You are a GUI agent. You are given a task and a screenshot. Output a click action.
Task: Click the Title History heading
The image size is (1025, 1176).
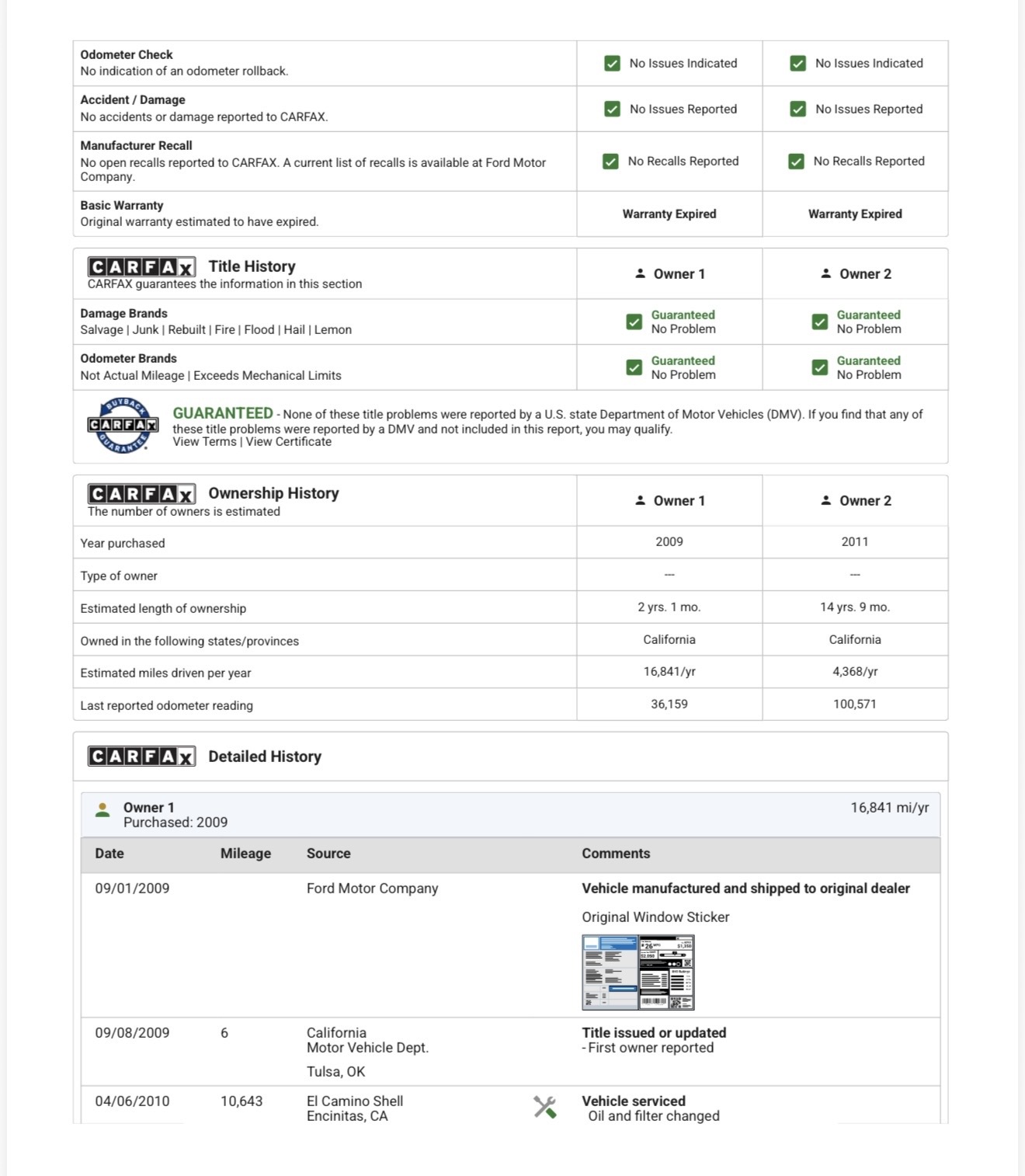point(252,266)
